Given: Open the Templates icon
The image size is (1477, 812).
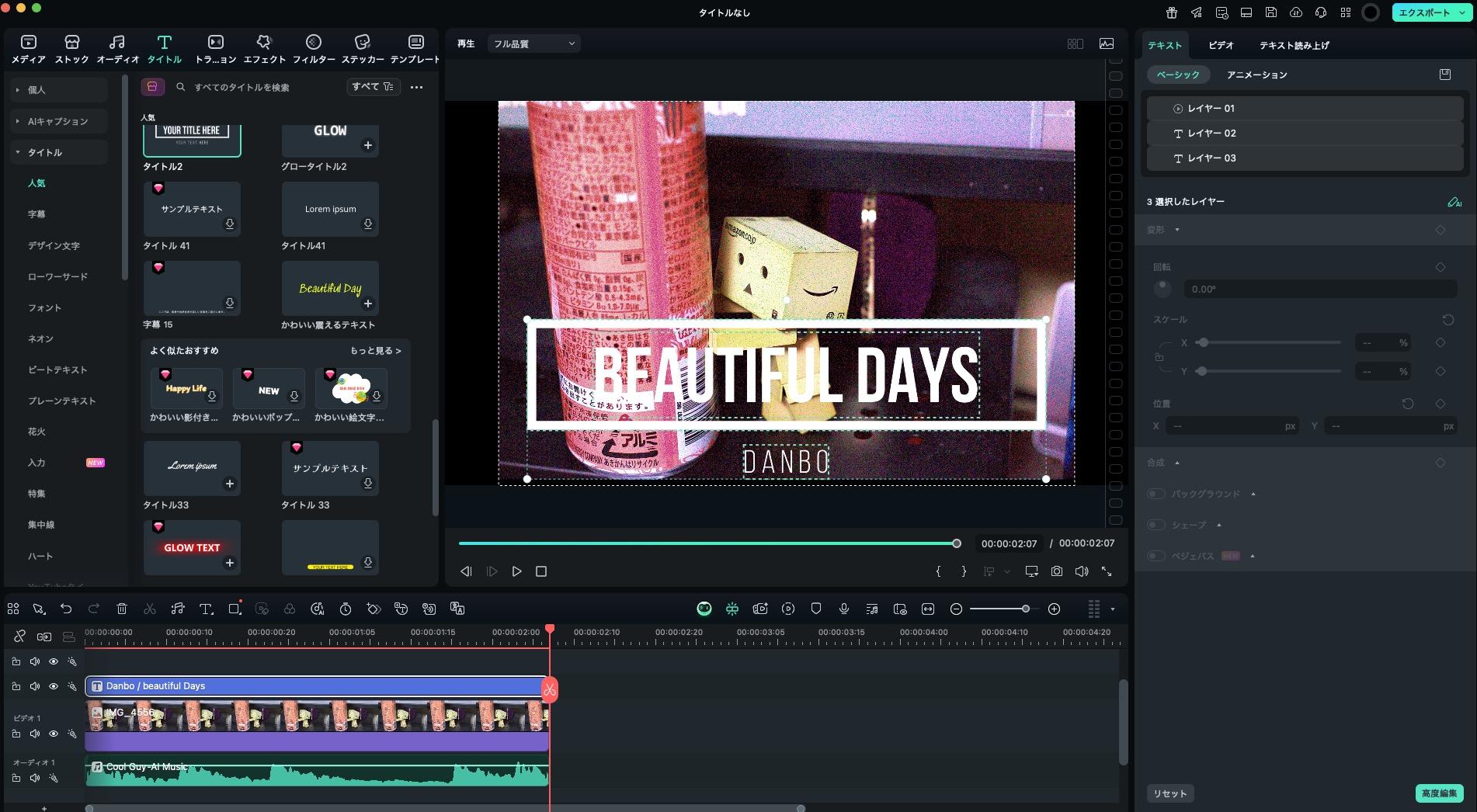Looking at the screenshot, I should 415,43.
